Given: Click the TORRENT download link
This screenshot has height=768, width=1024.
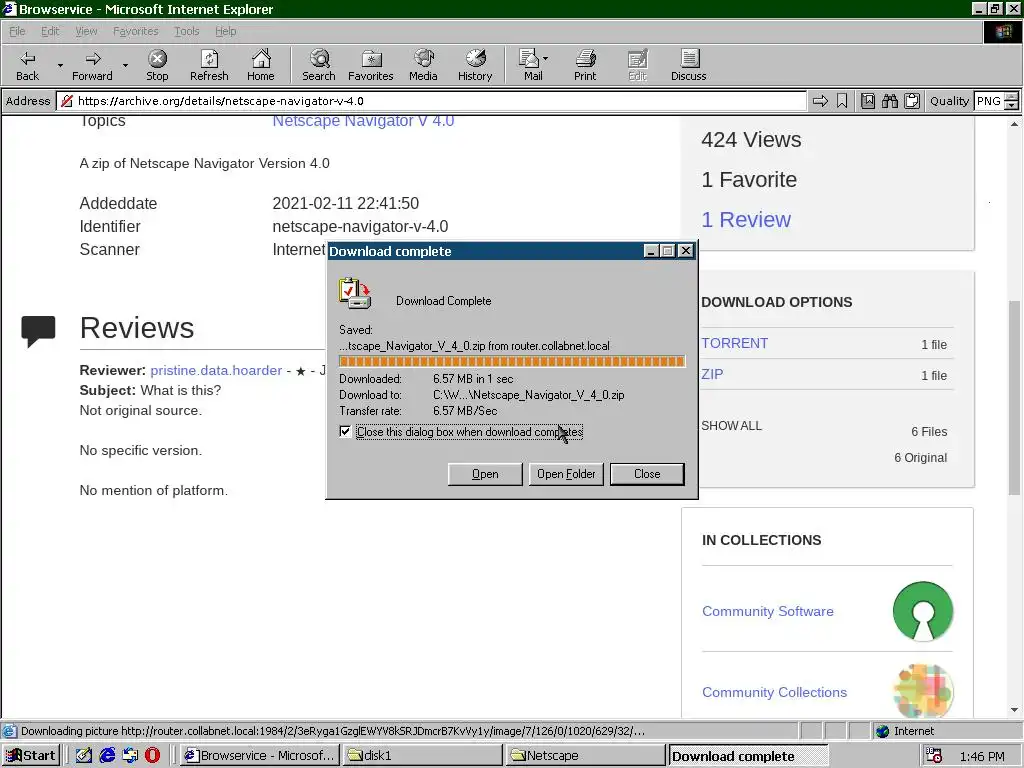Looking at the screenshot, I should click(x=735, y=343).
